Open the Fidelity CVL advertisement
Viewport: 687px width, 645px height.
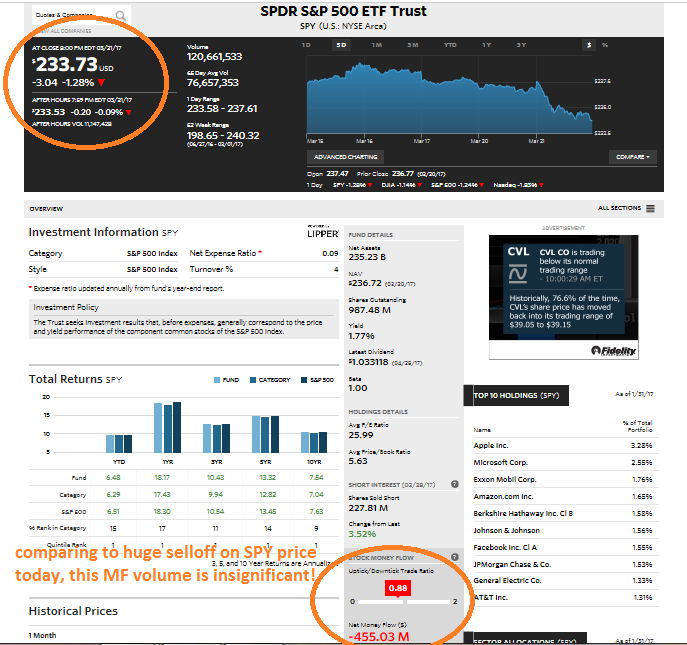click(x=563, y=297)
